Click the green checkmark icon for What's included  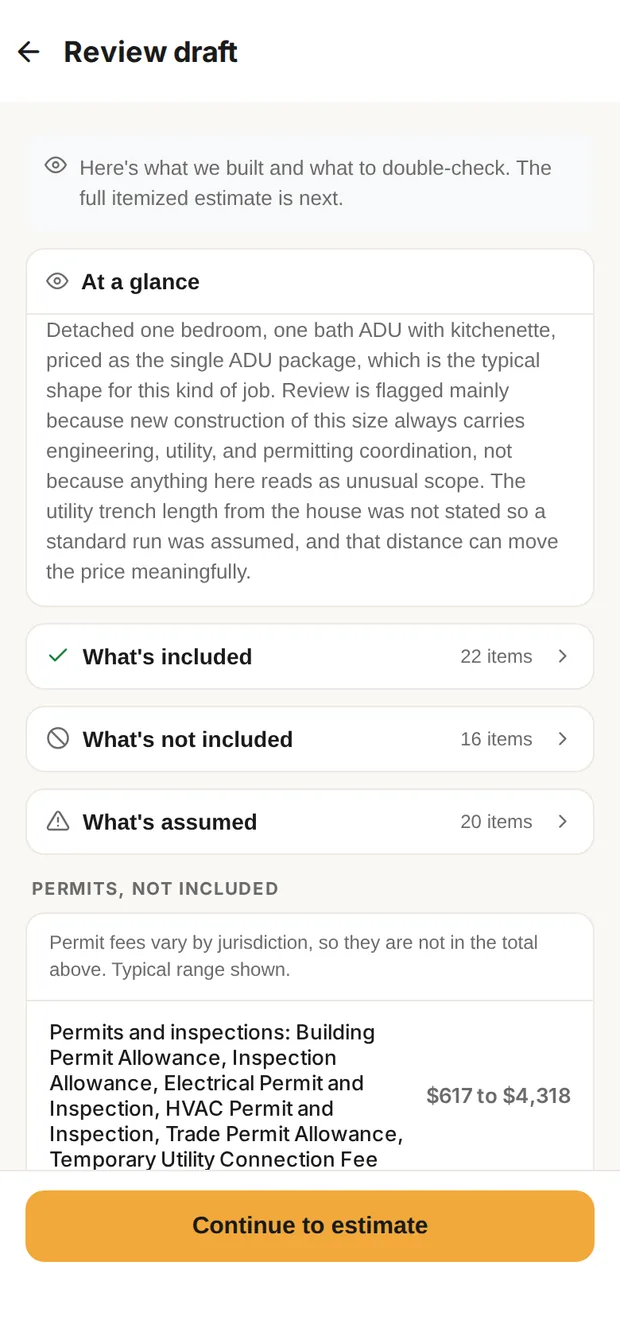click(58, 656)
